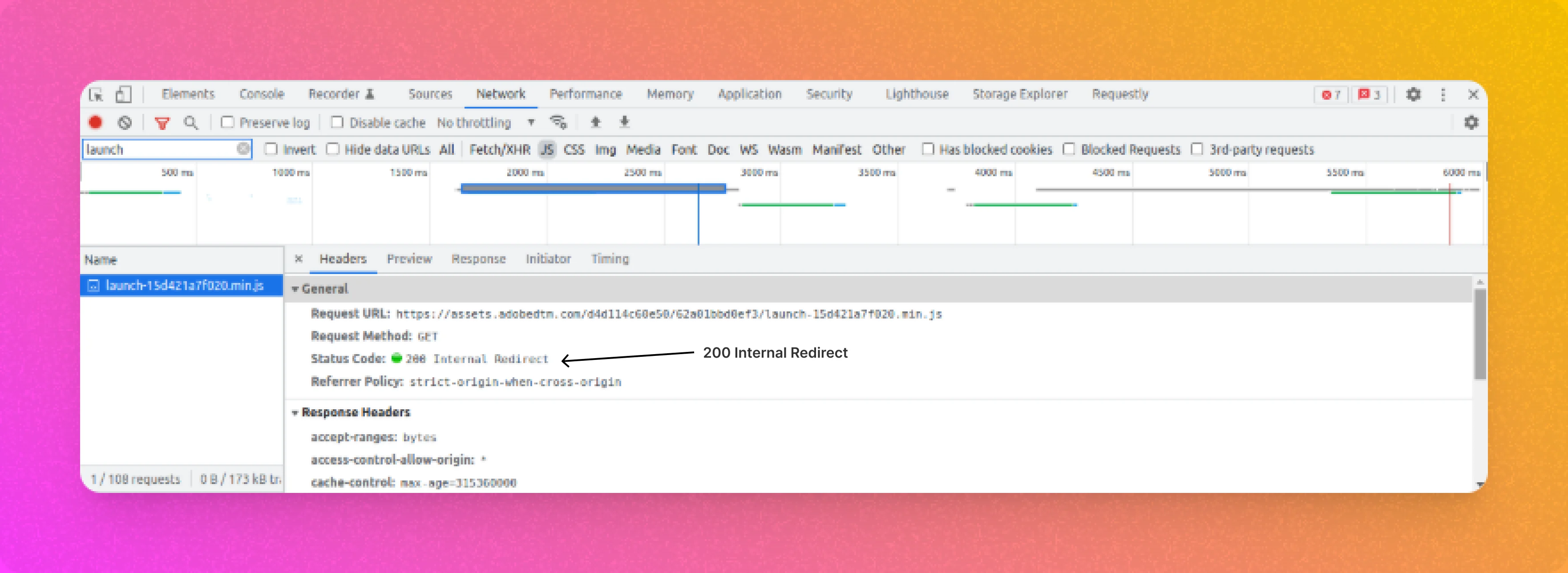
Task: Open the No throttling dropdown
Action: tap(486, 123)
